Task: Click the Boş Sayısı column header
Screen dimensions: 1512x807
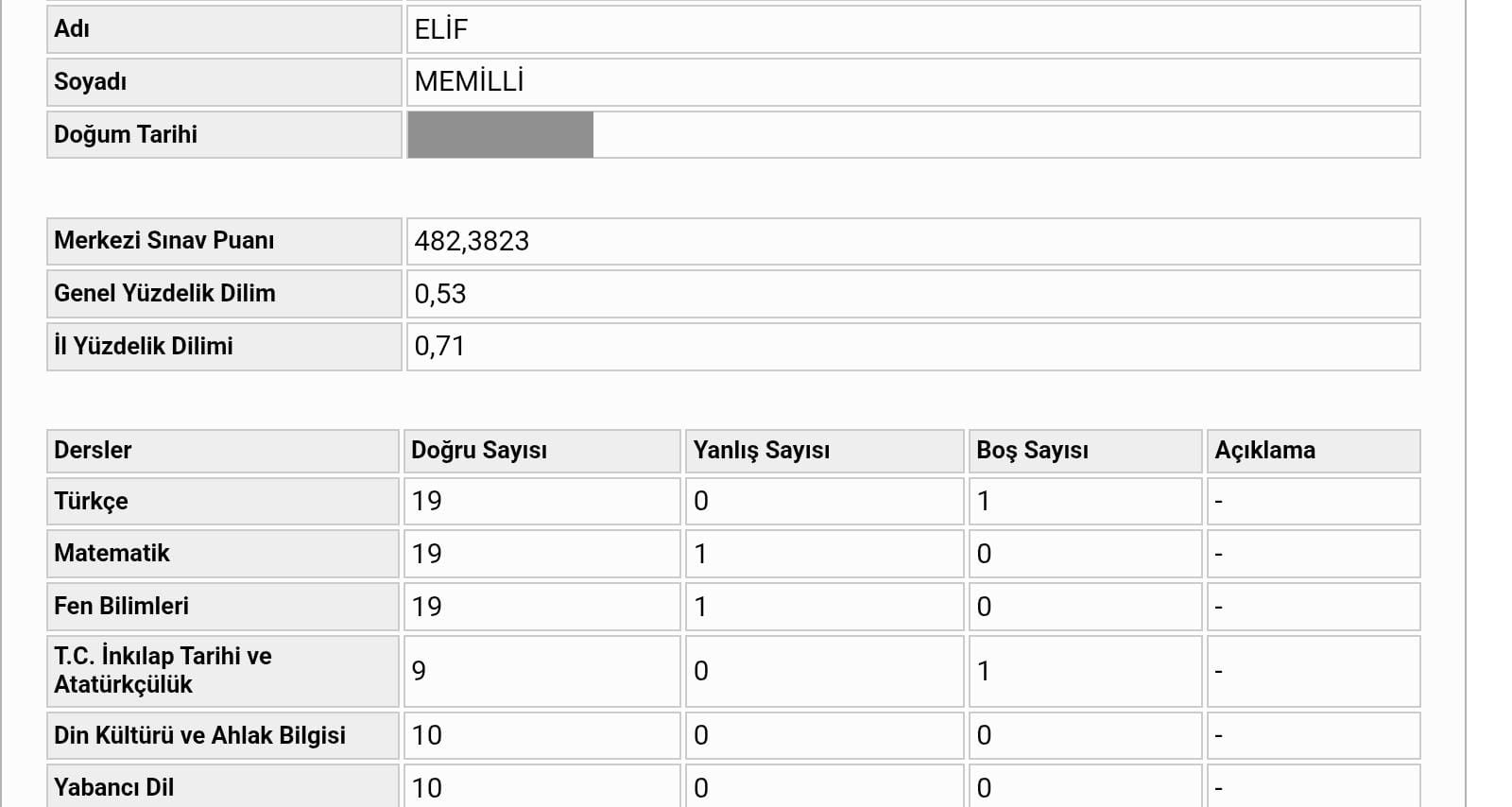Action: 1085,451
